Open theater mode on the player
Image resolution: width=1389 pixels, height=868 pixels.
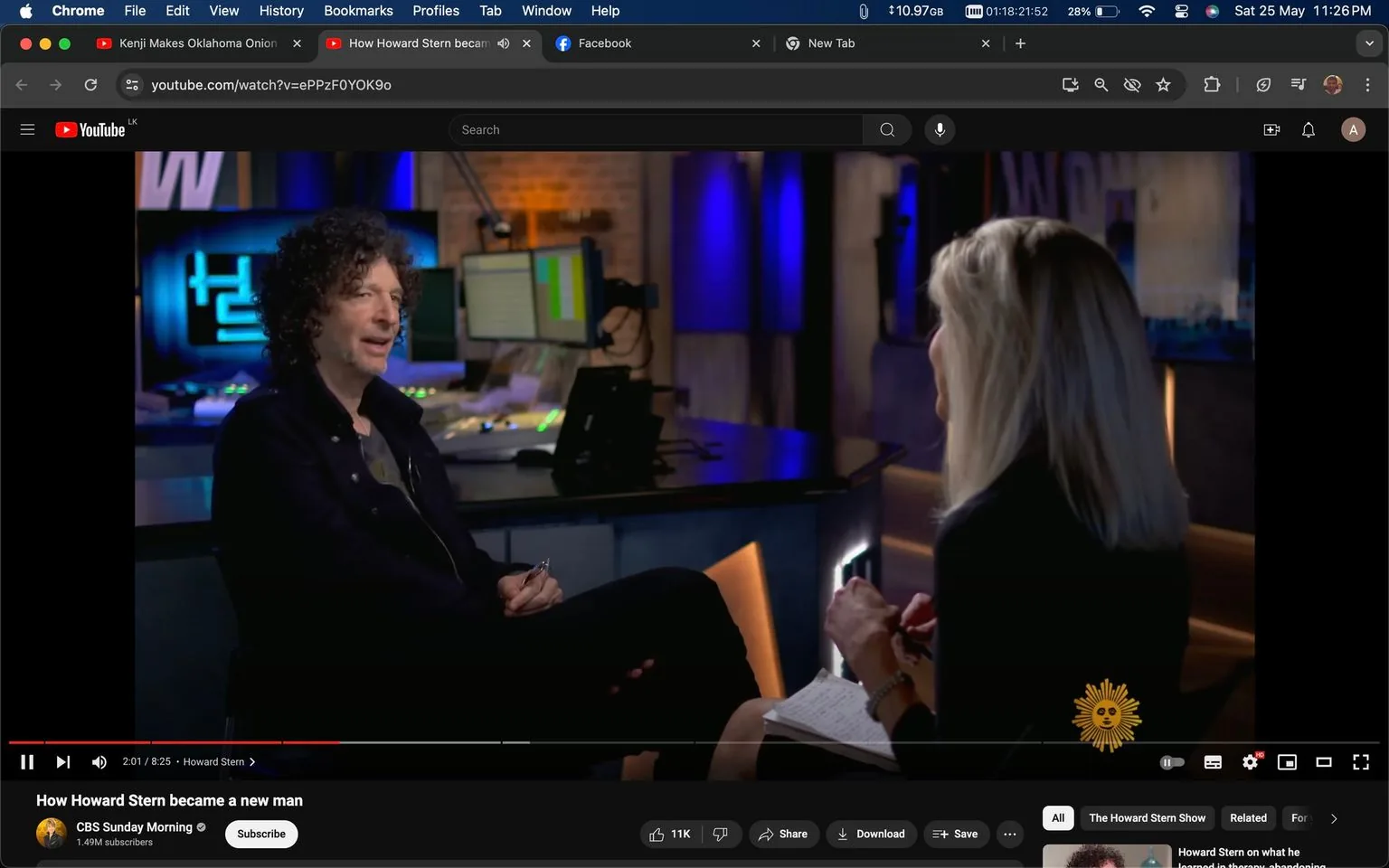pyautogui.click(x=1324, y=761)
